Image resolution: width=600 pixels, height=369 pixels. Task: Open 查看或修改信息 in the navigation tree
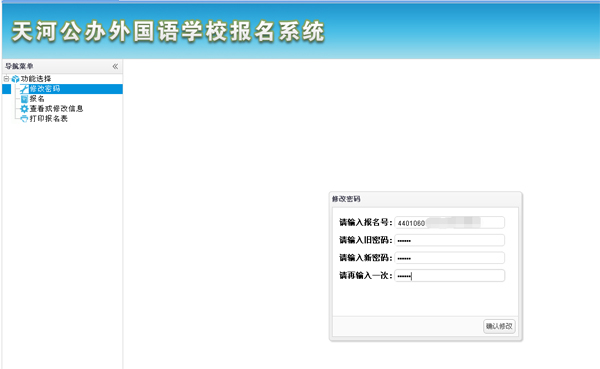click(x=56, y=109)
